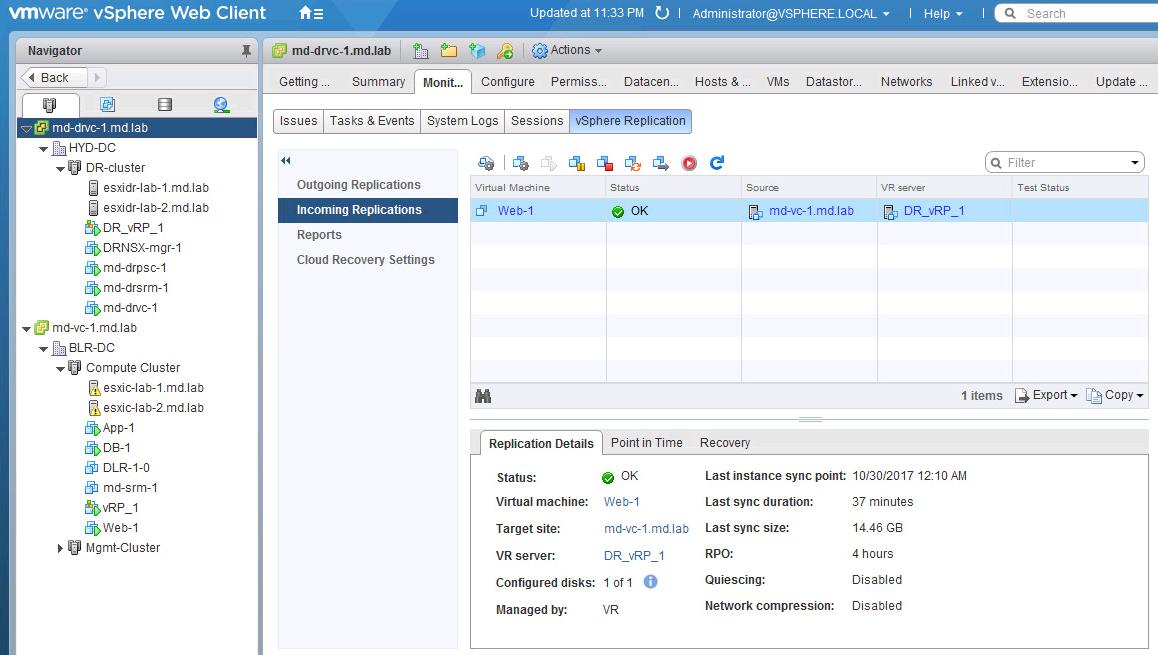Select DRNSX-mgr-1 VM in tree
The width and height of the screenshot is (1158, 655).
[142, 247]
